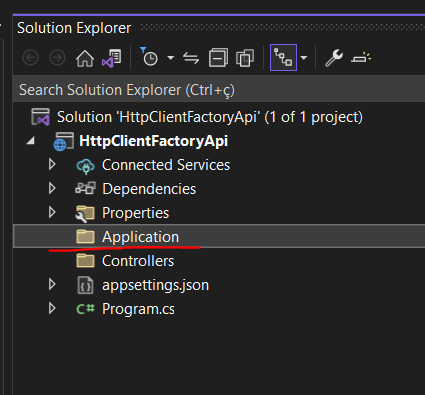The height and width of the screenshot is (395, 425).
Task: Select the Properties folder label
Action: tap(136, 213)
